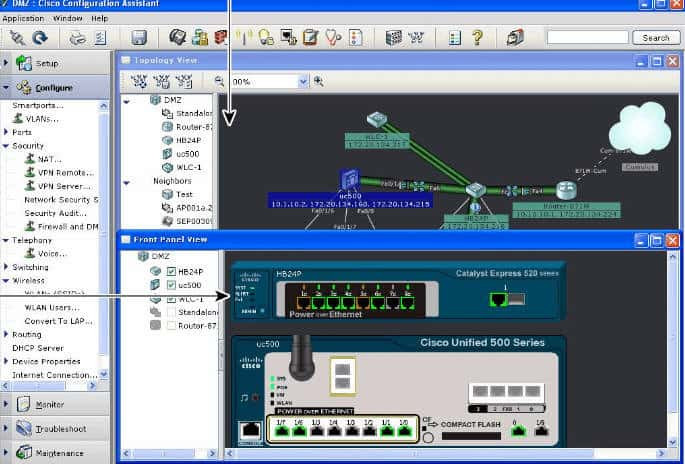The height and width of the screenshot is (464, 685).
Task: Select the uc500 device icon in topology map
Action: [x=349, y=180]
